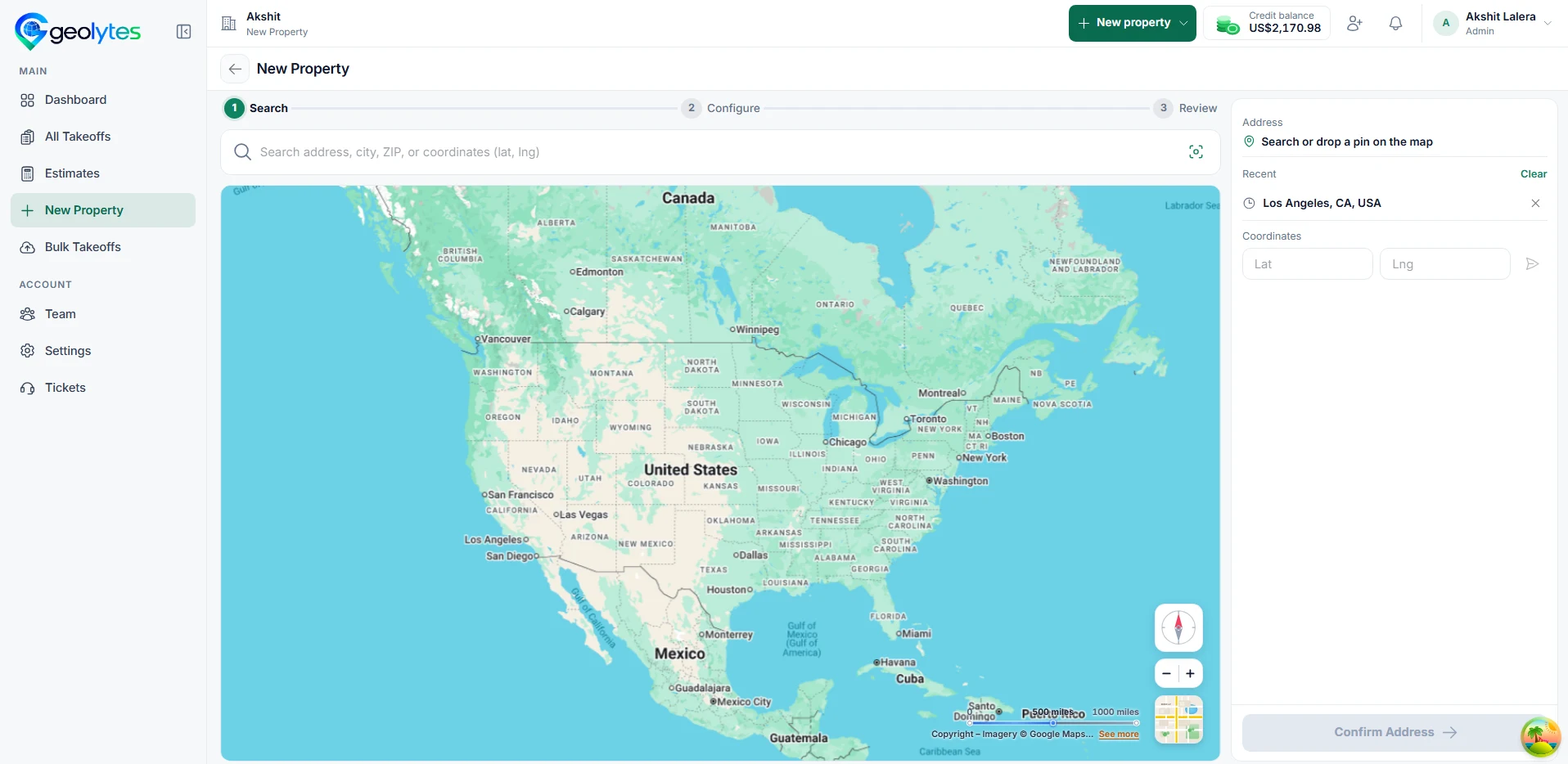This screenshot has width=1568, height=764.
Task: Open All Takeoffs in sidebar
Action: point(103,137)
